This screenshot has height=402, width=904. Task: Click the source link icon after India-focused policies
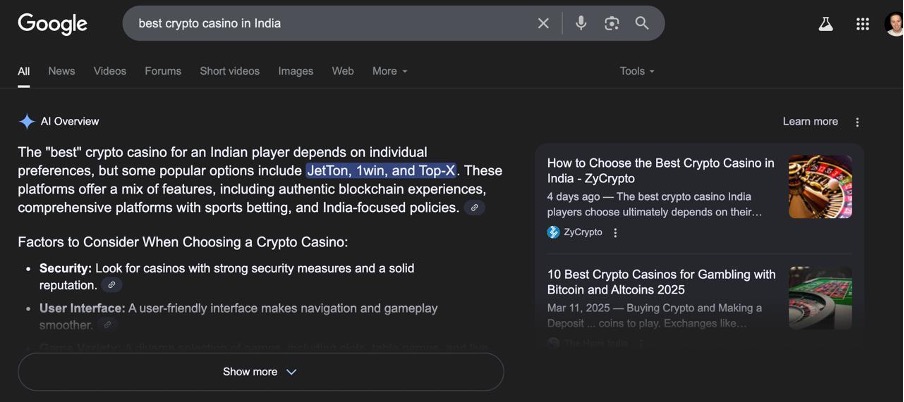(475, 208)
